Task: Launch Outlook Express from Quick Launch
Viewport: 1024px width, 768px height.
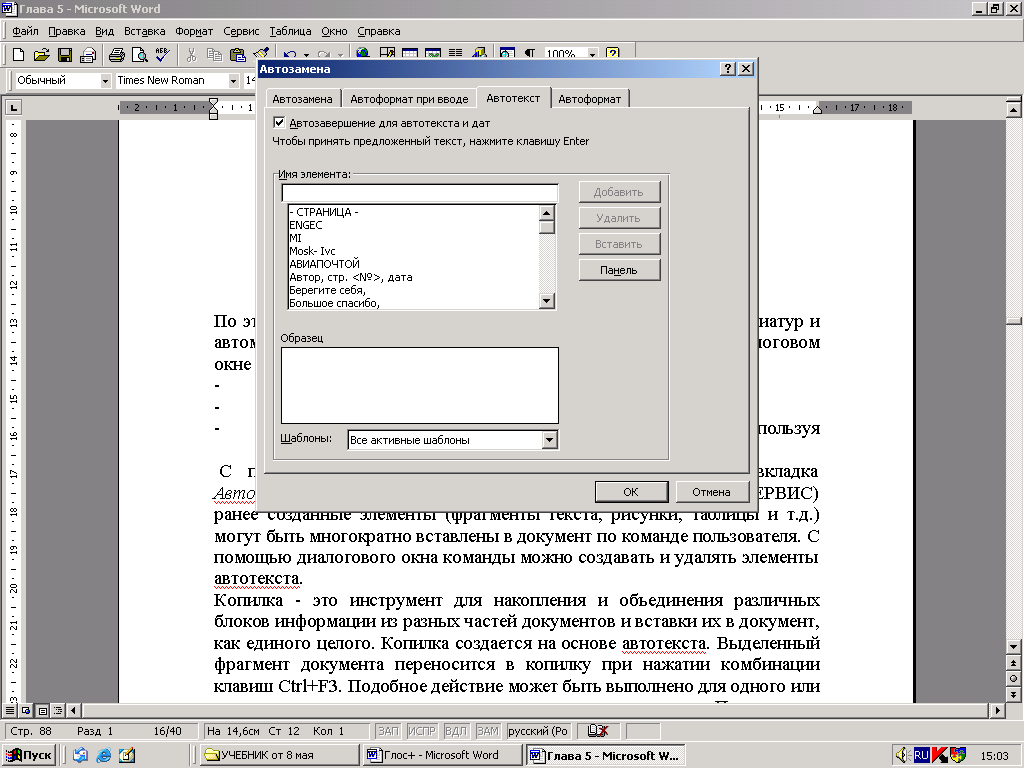Action: (80, 755)
